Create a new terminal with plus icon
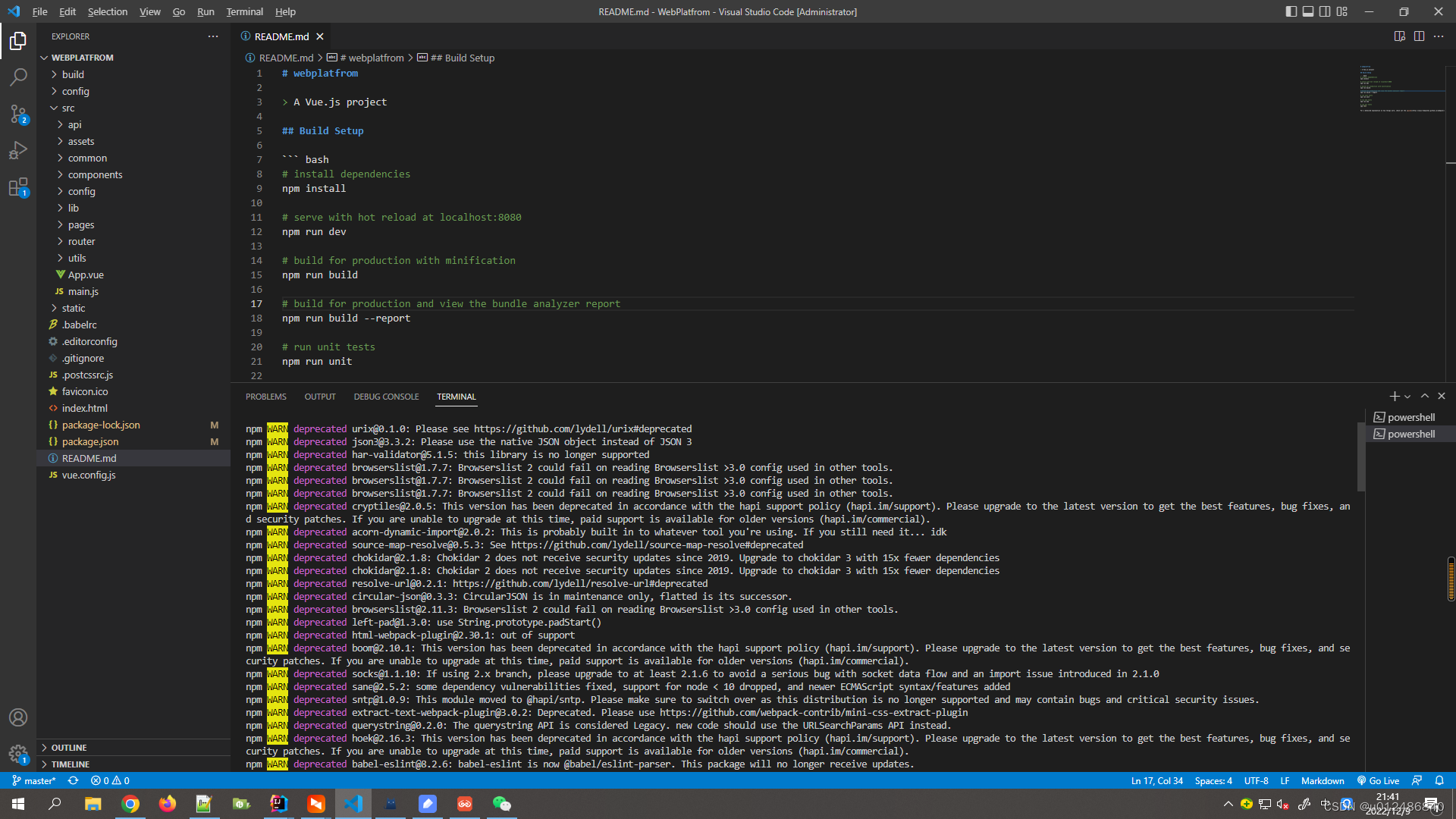Viewport: 1456px width, 819px height. point(1394,397)
